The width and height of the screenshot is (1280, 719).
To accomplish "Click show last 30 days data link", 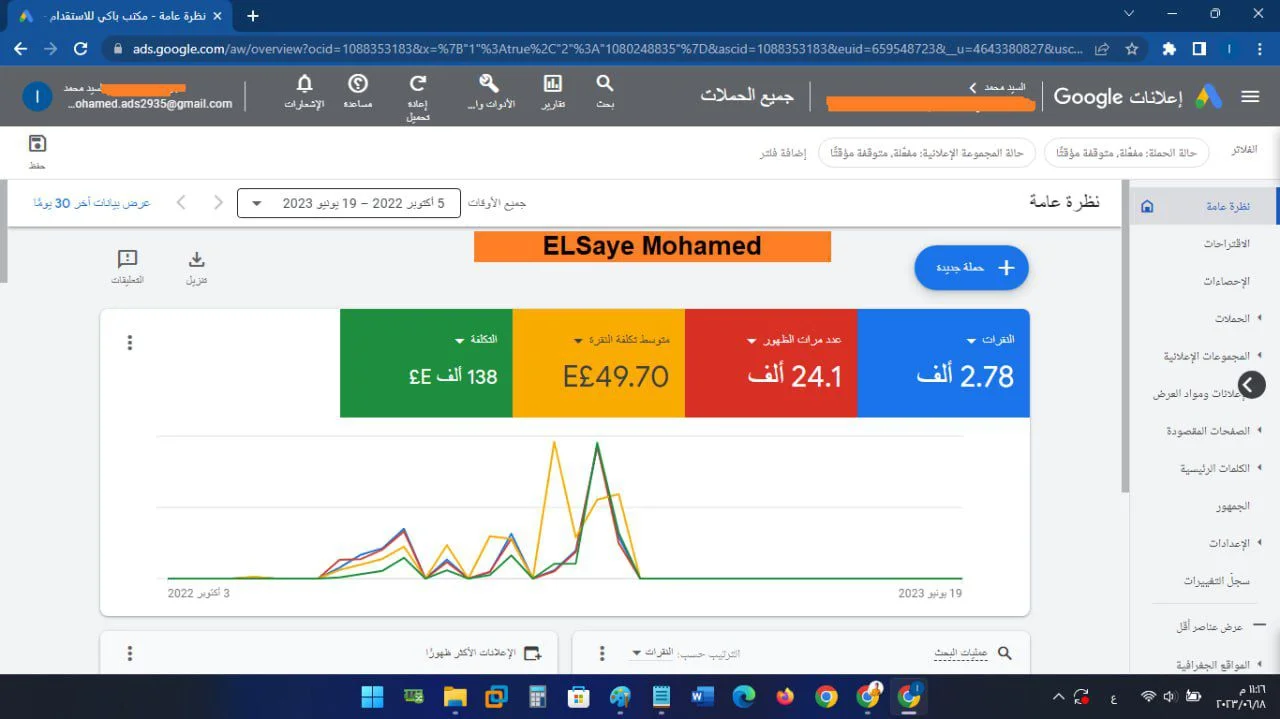I will (x=92, y=203).
